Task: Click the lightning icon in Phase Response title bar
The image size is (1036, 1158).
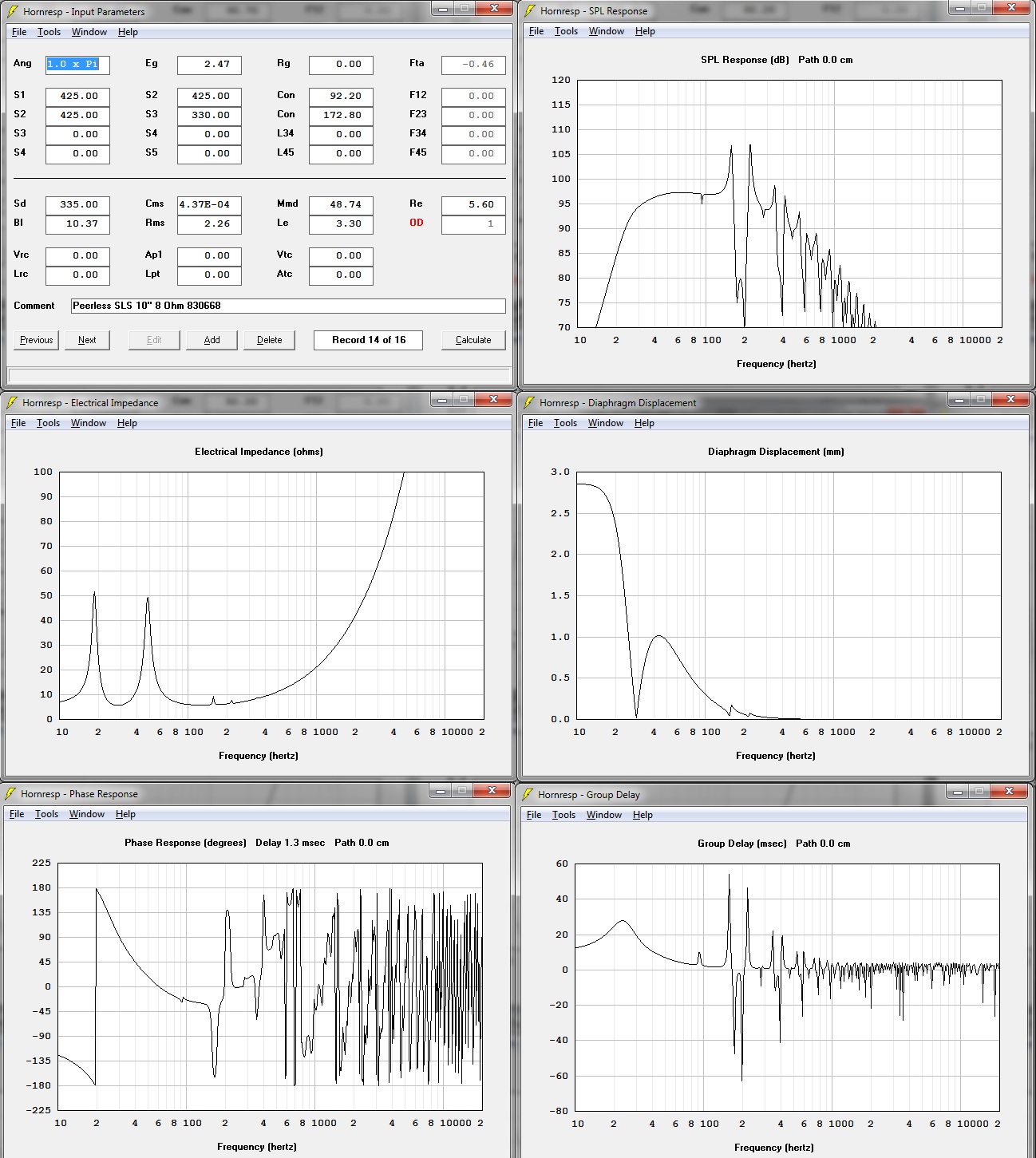Action: [10, 793]
